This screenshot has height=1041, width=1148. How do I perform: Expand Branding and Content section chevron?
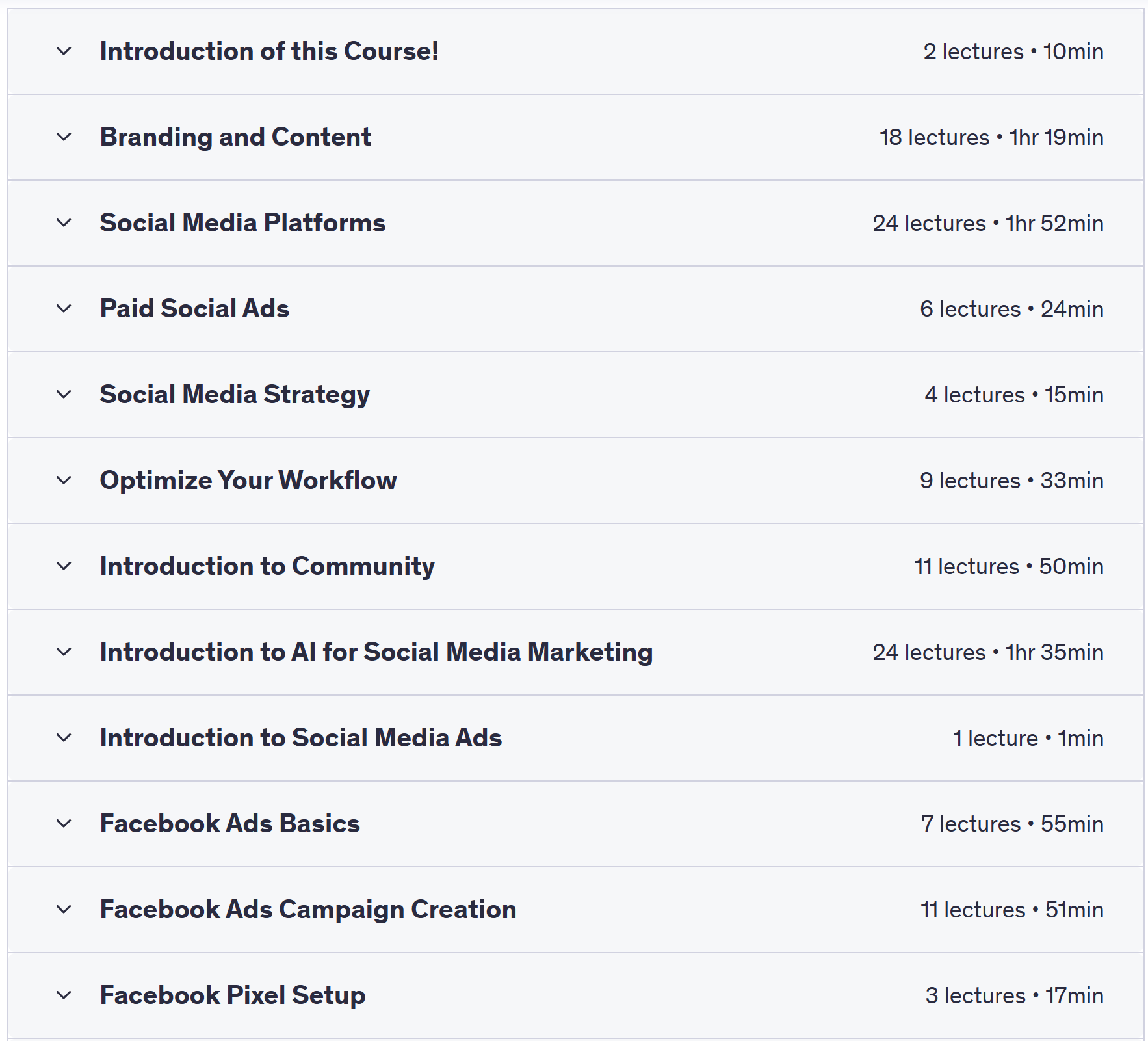pos(64,137)
